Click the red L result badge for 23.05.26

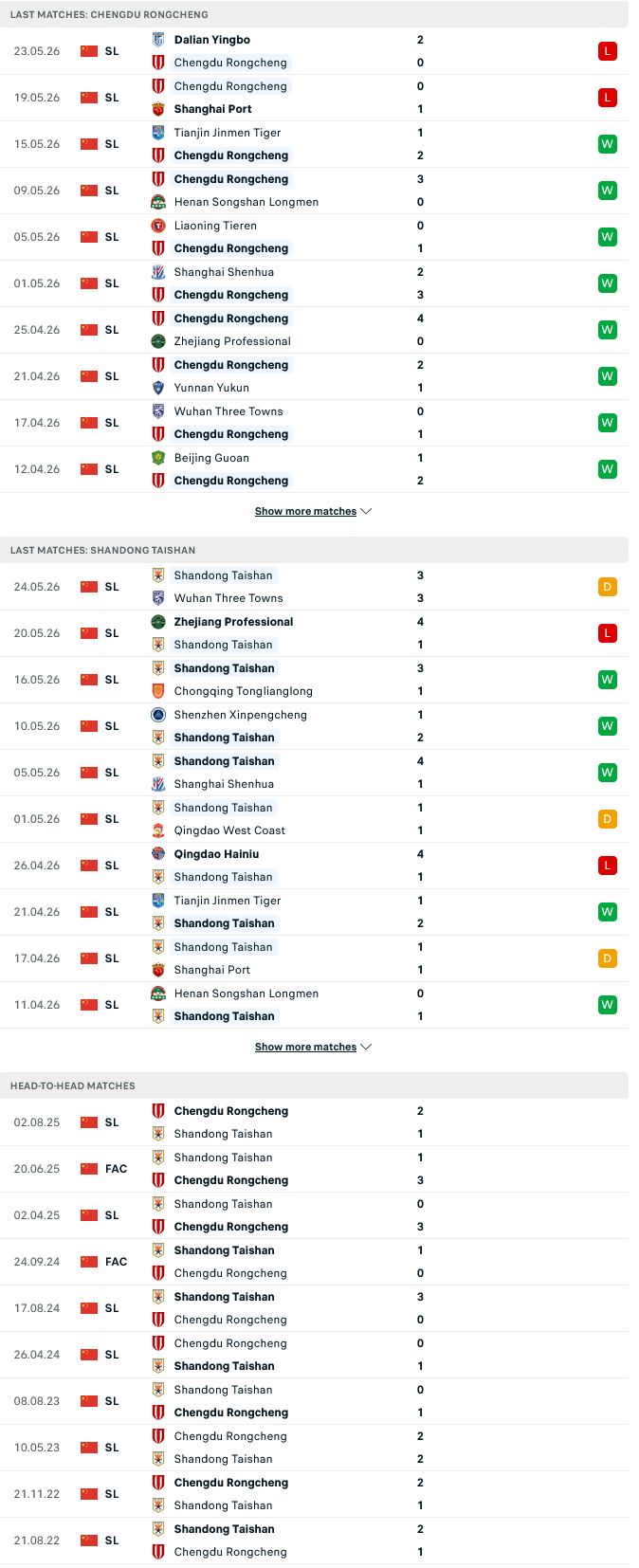(608, 51)
